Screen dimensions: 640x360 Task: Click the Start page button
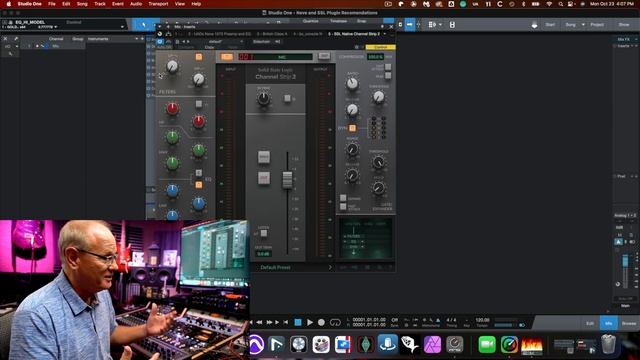coord(550,25)
